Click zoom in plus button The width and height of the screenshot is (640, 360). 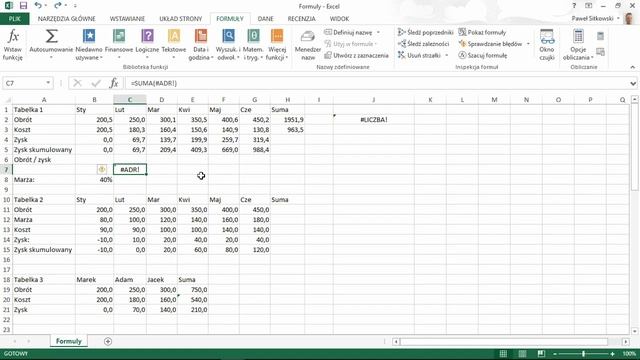(612, 353)
